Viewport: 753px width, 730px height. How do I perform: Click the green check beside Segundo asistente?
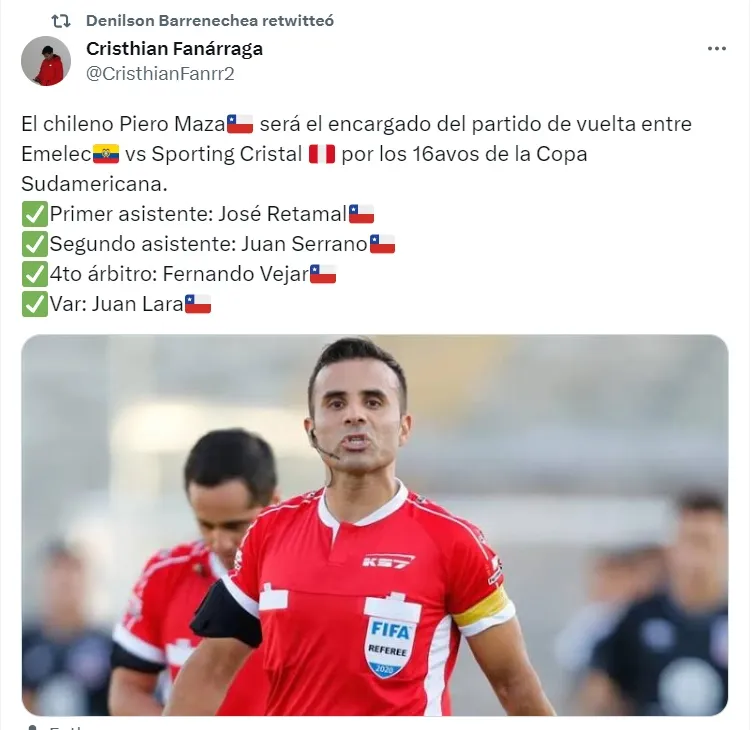tap(35, 244)
